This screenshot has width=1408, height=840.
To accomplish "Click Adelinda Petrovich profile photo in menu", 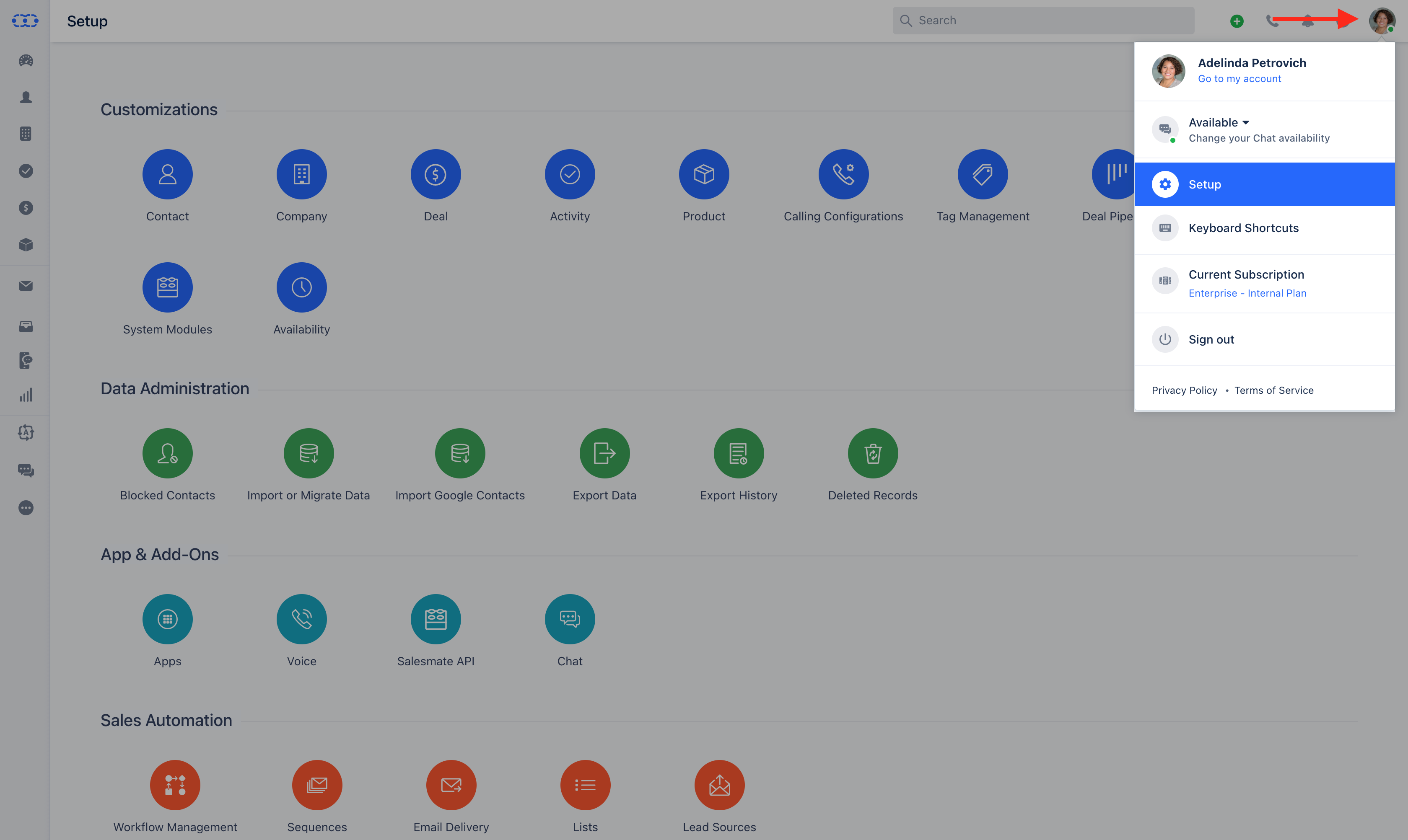I will coord(1168,71).
